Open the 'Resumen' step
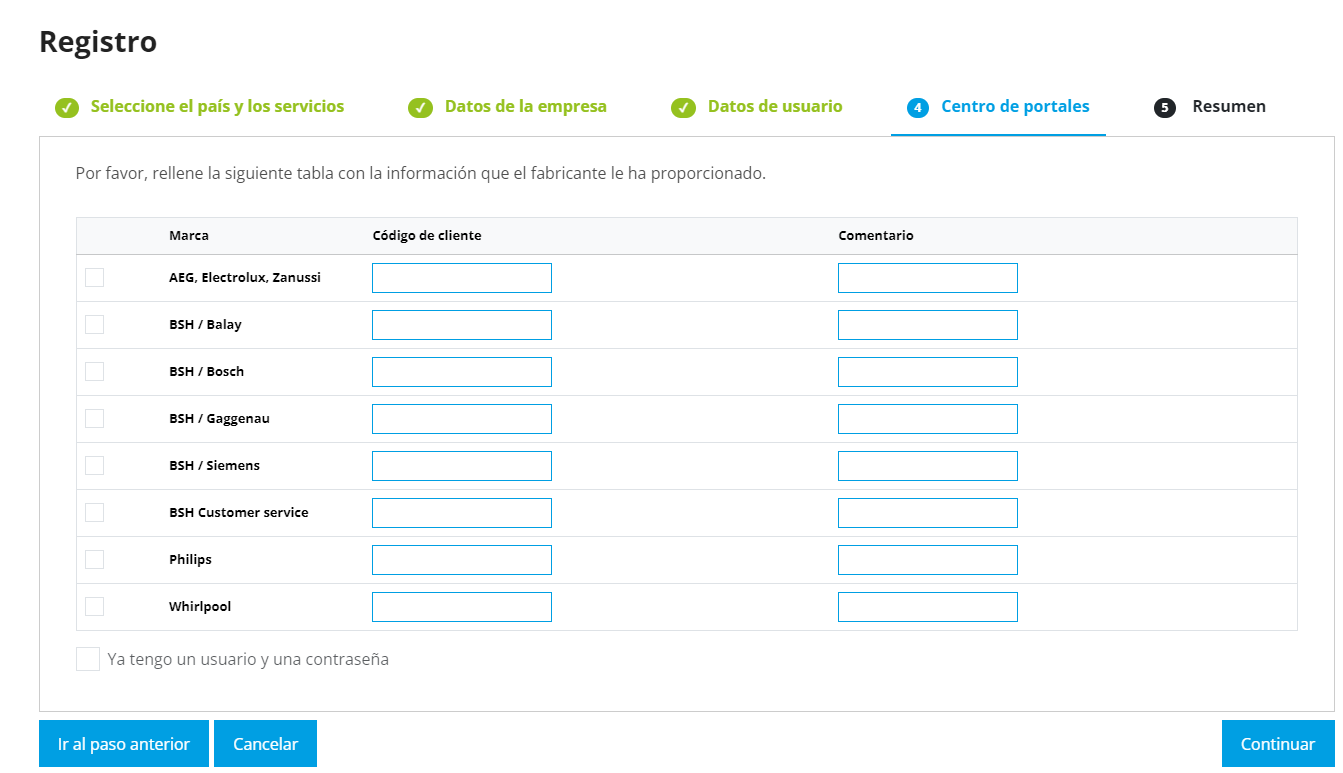Image resolution: width=1343 pixels, height=773 pixels. click(x=1229, y=106)
